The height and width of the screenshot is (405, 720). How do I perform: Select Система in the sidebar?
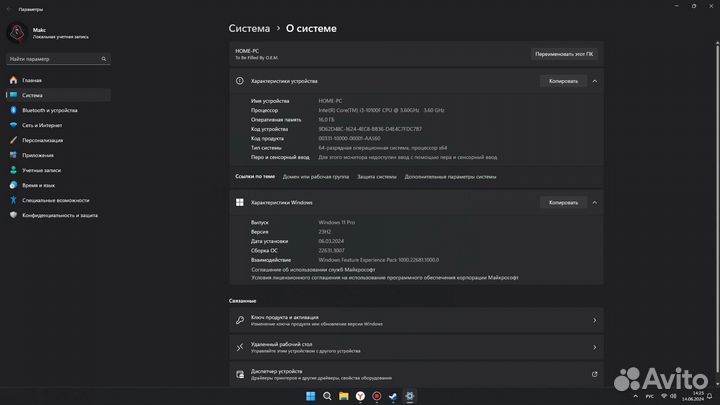click(x=58, y=95)
